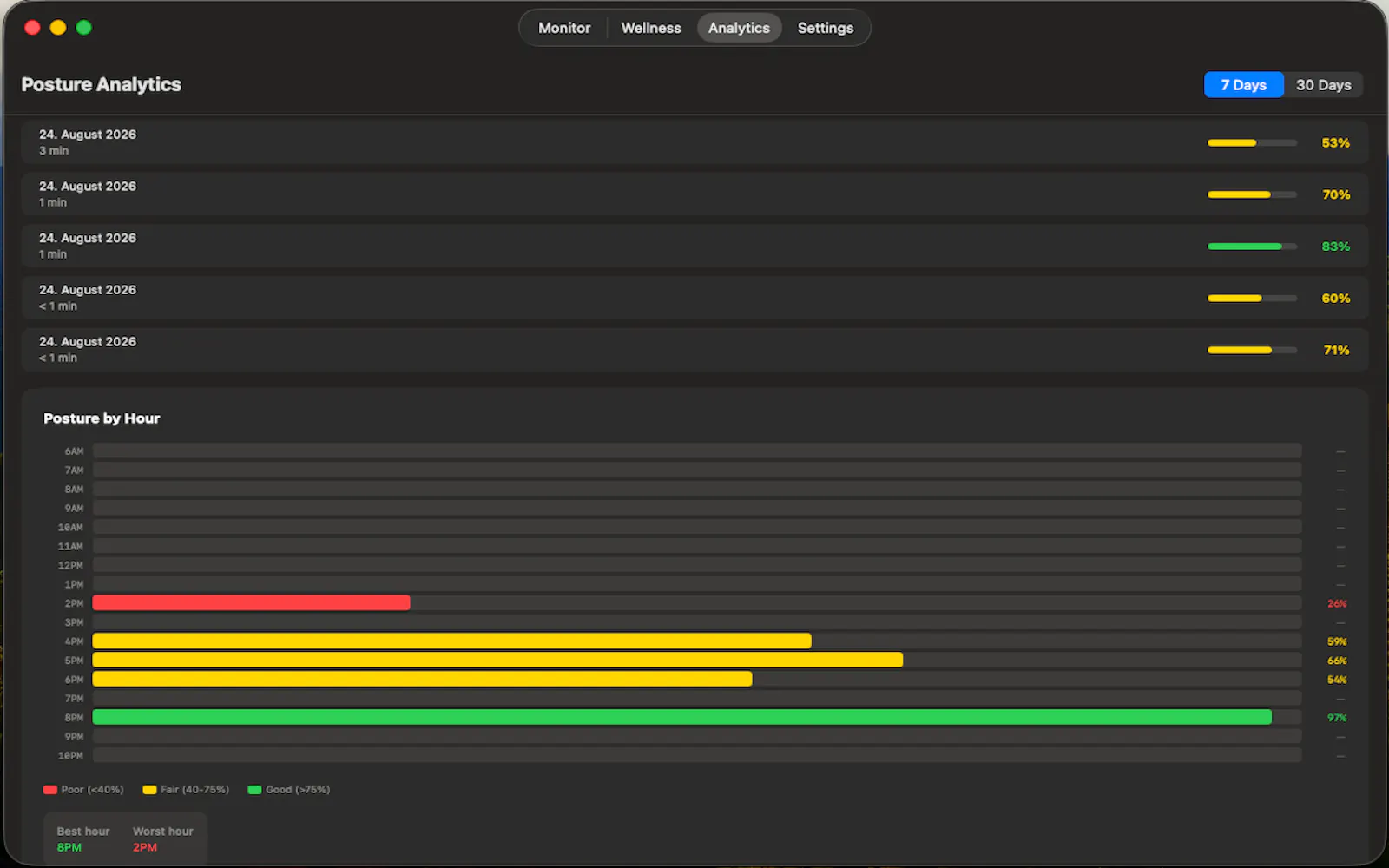Click the 66% value for 5PM
This screenshot has height=868, width=1389.
[x=1337, y=661]
